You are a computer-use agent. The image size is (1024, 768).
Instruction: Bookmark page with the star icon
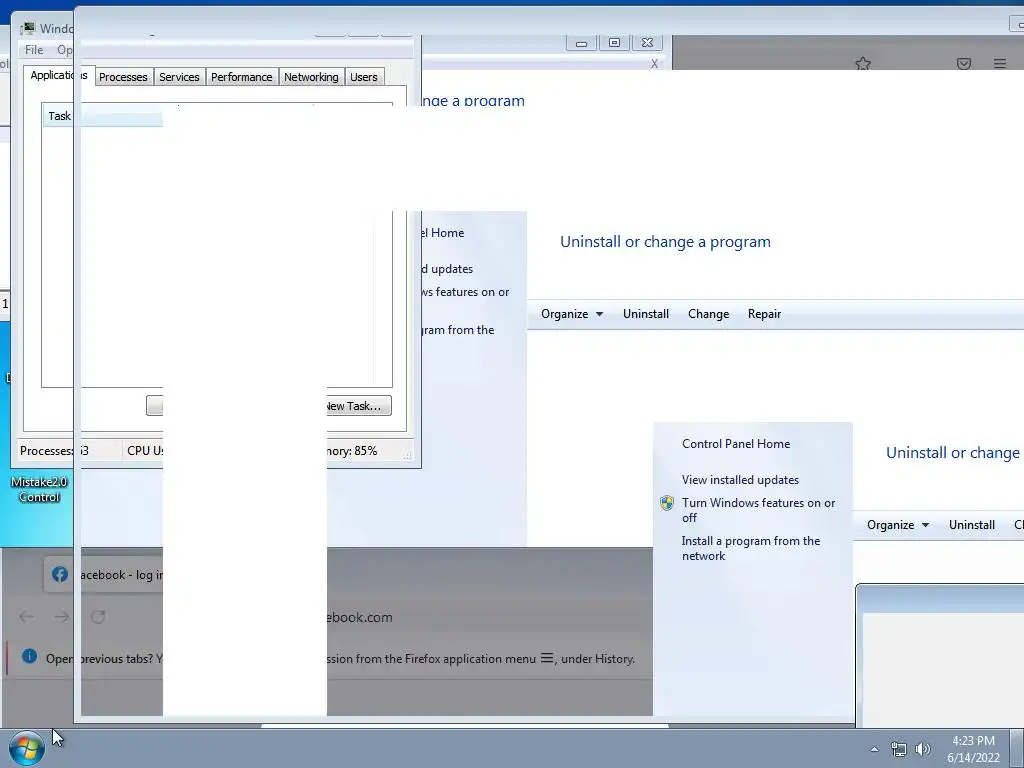[863, 63]
